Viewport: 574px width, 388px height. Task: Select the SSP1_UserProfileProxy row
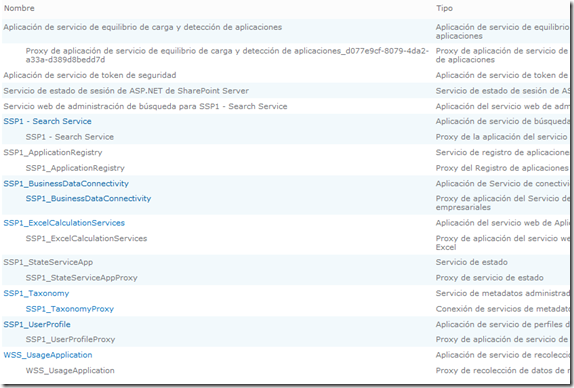[x=286, y=339]
